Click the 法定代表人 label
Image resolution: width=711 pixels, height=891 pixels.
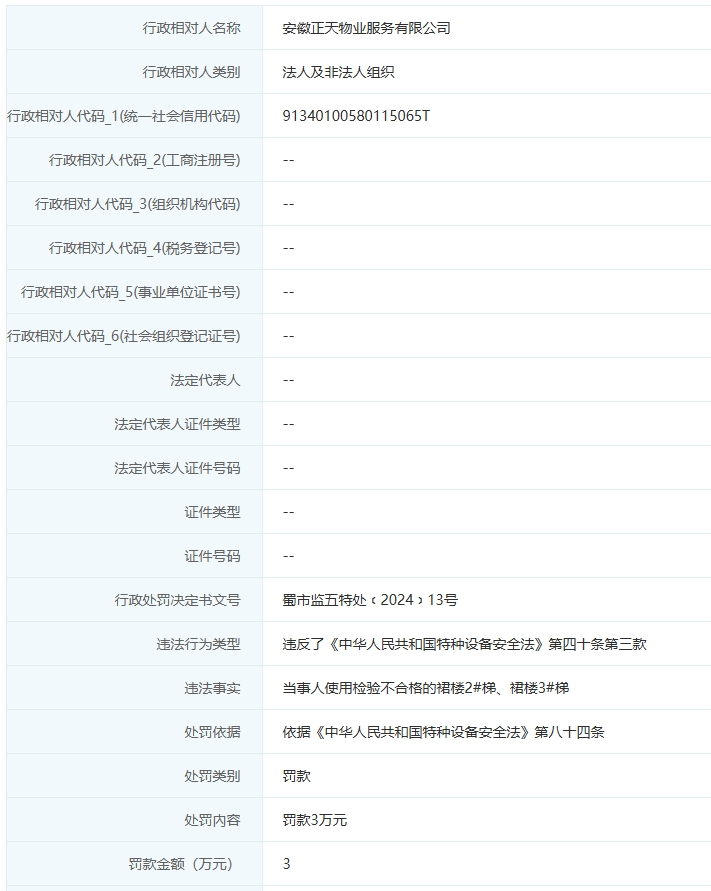[x=205, y=380]
